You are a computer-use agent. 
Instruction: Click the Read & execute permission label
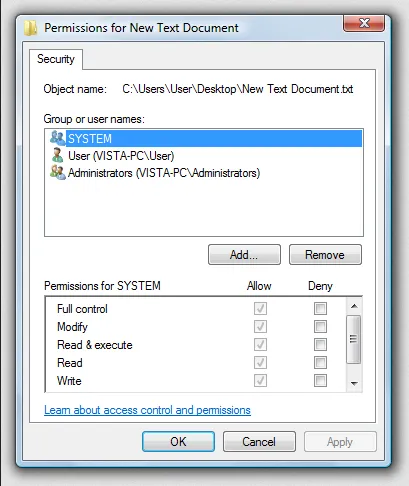pyautogui.click(x=95, y=345)
